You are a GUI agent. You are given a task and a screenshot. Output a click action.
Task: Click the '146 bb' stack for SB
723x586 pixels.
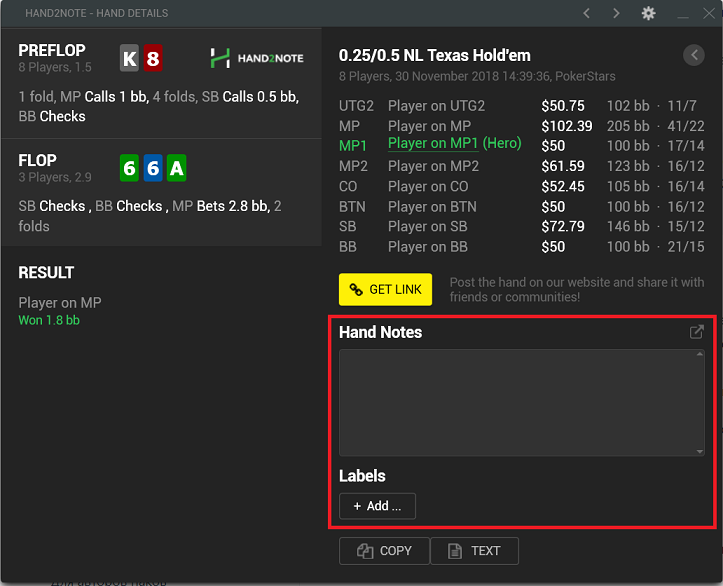[x=628, y=226]
